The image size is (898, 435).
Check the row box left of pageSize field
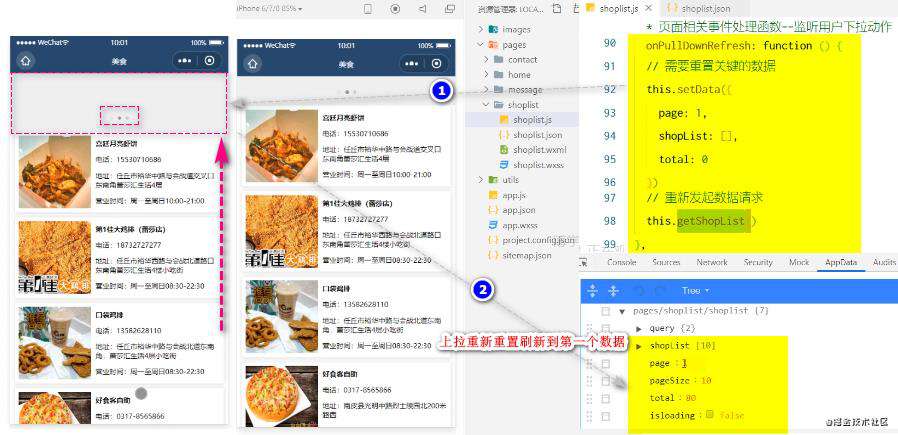(x=605, y=381)
